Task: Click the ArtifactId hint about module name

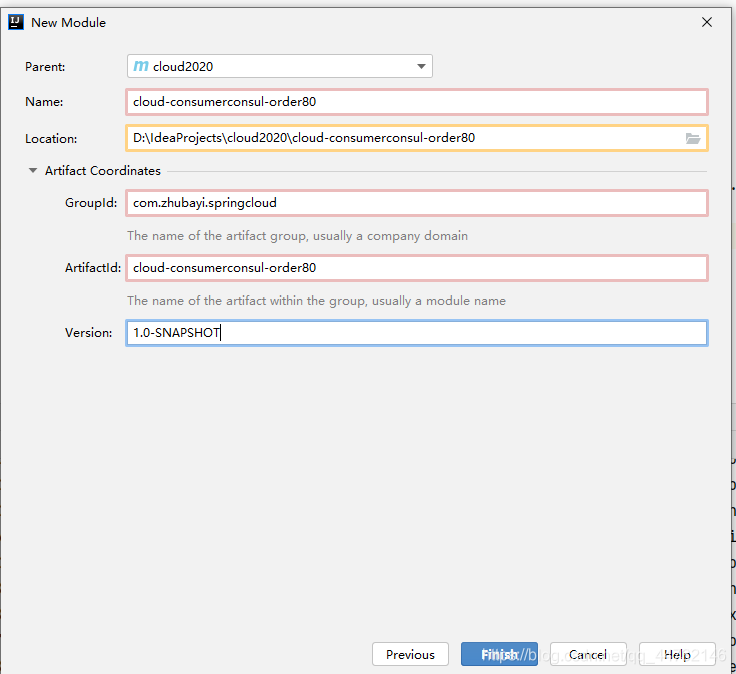Action: (x=316, y=300)
